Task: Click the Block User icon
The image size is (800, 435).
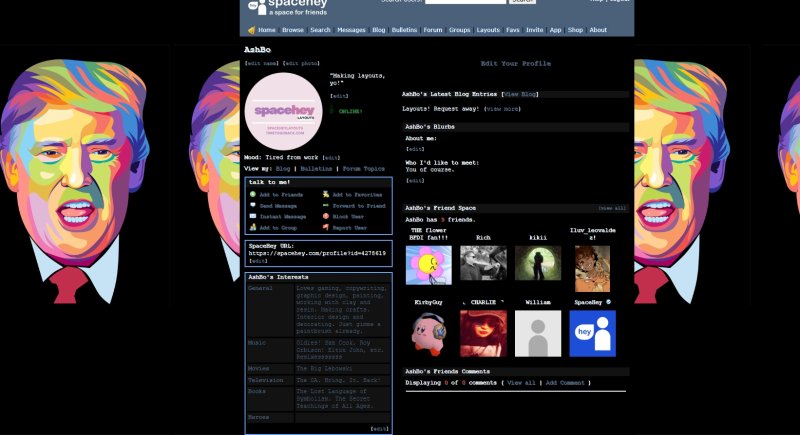Action: (326, 216)
